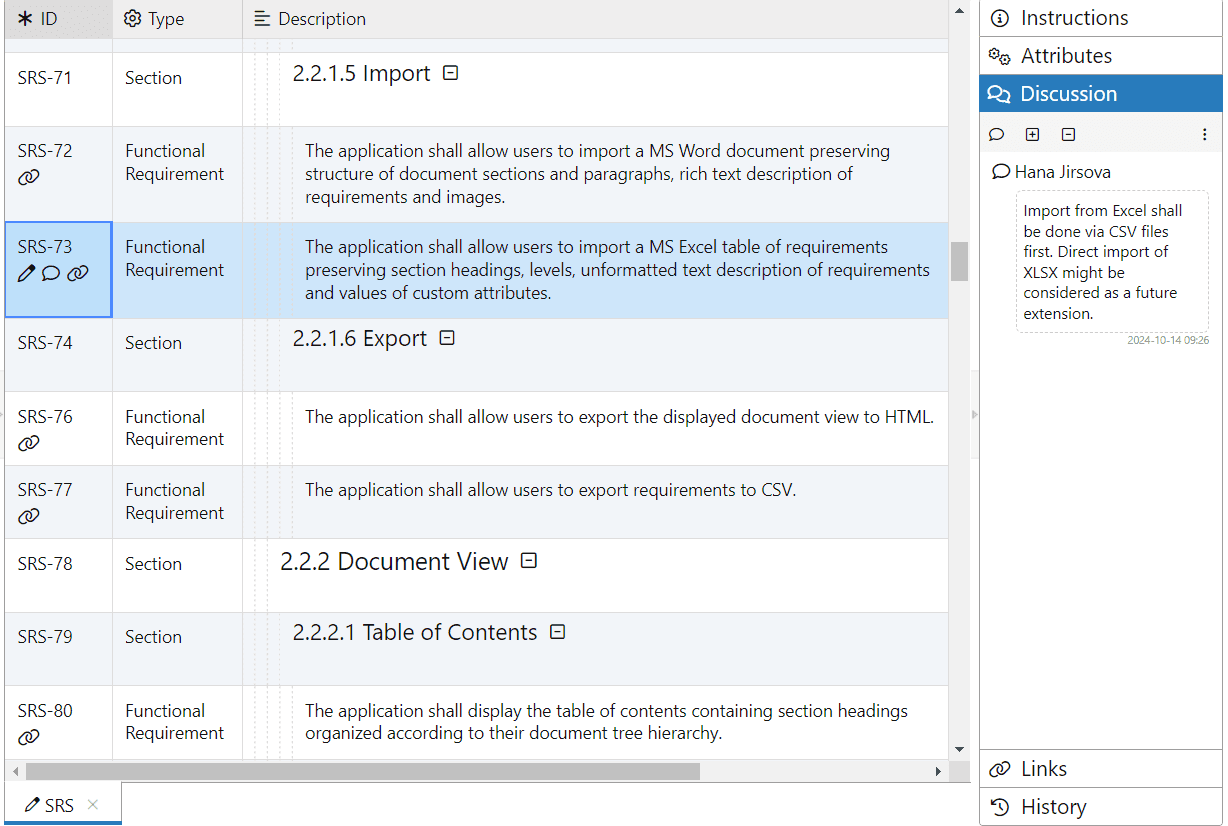Click the 2.2.2 Document View heading
Image resolution: width=1228 pixels, height=826 pixels.
point(394,562)
